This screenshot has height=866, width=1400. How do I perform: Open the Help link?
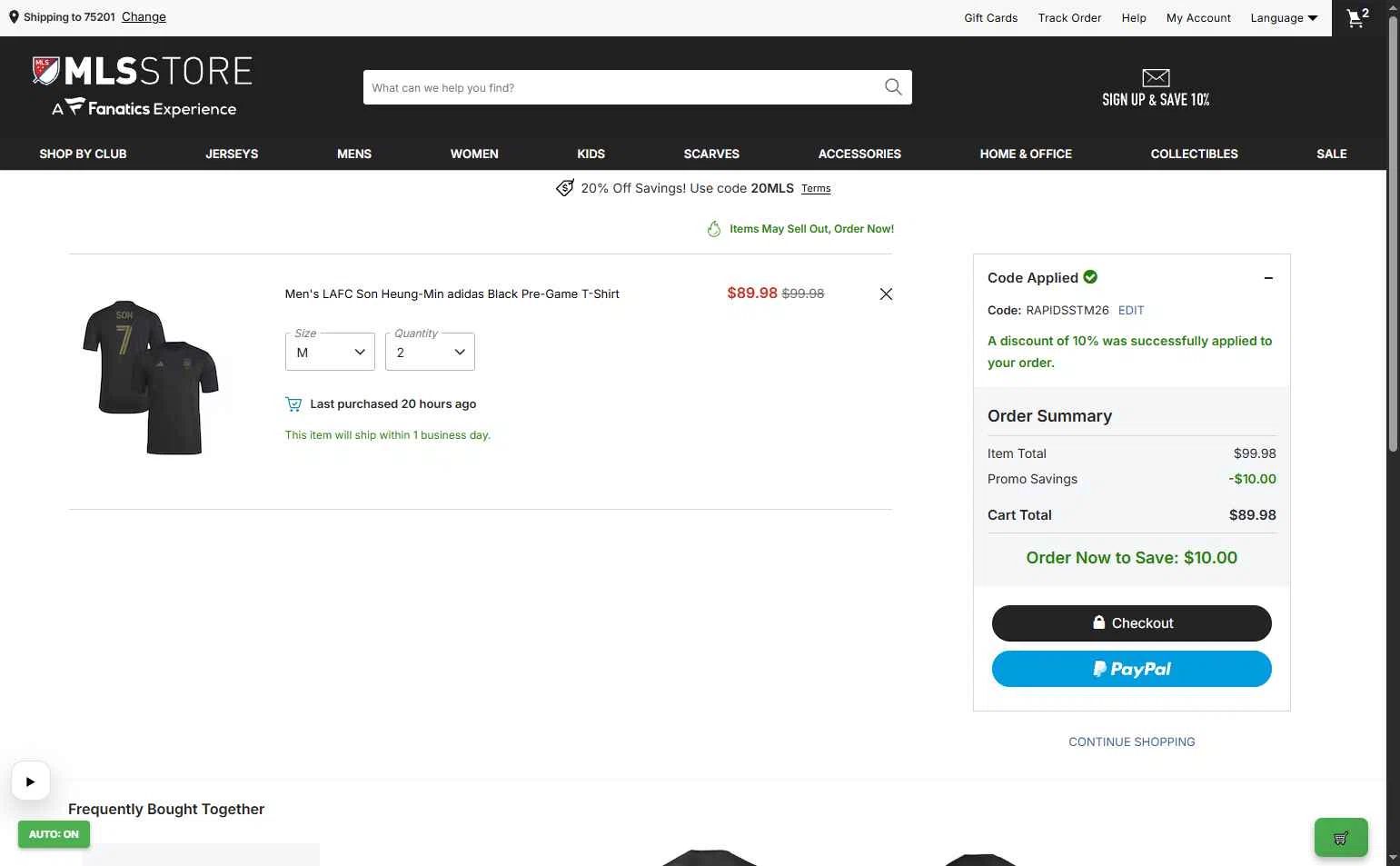(x=1134, y=18)
